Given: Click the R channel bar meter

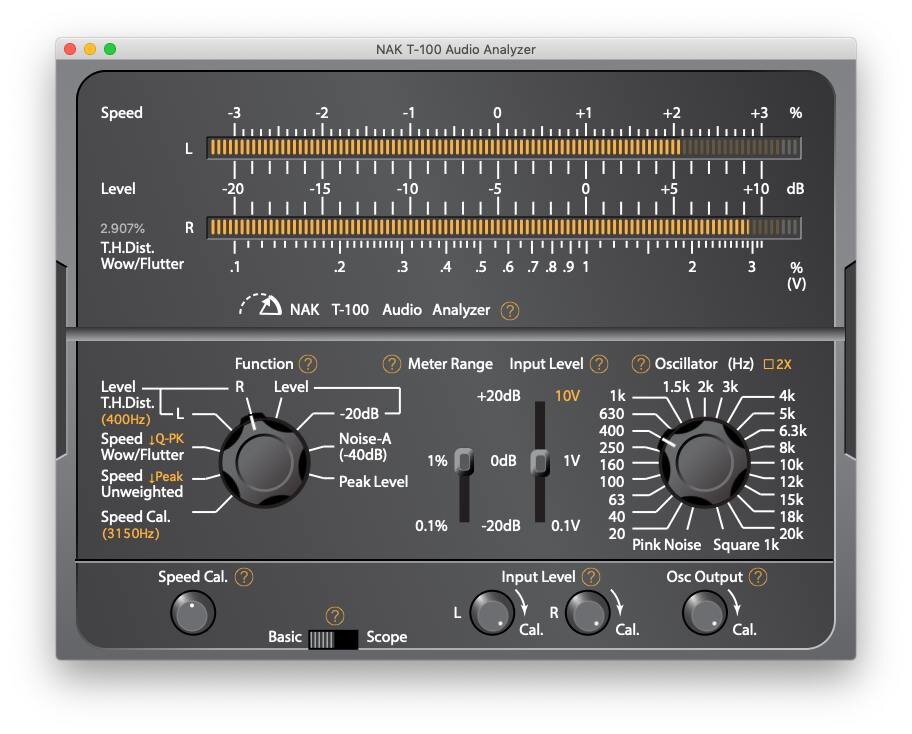Looking at the screenshot, I should (x=504, y=227).
